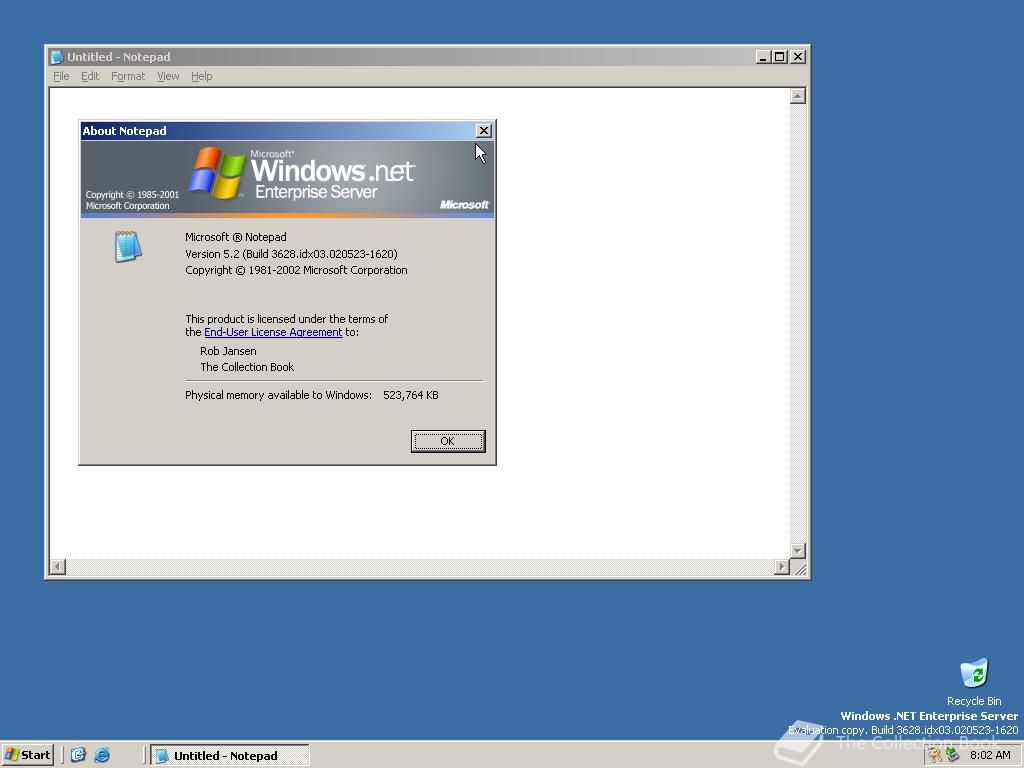Maximize the Notepad window
1024x768 pixels.
778,57
